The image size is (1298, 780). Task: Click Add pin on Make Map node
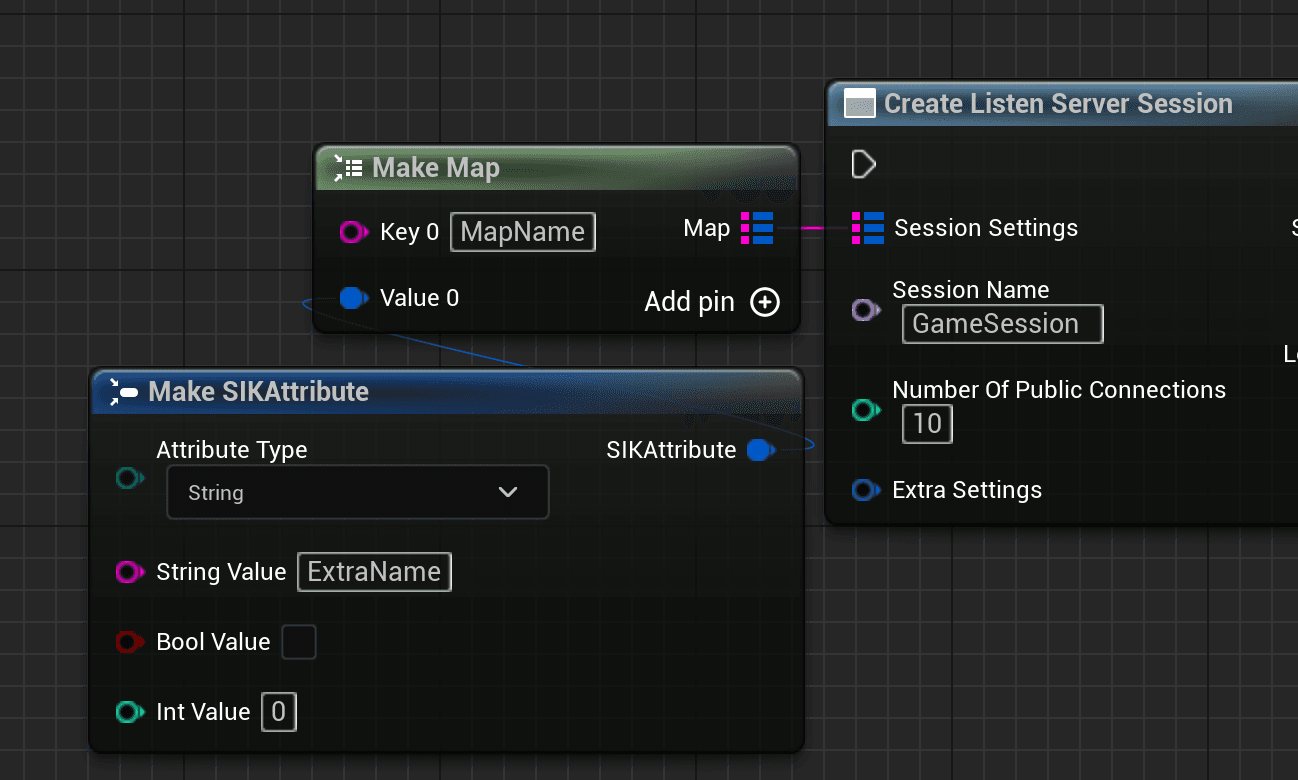pos(765,301)
